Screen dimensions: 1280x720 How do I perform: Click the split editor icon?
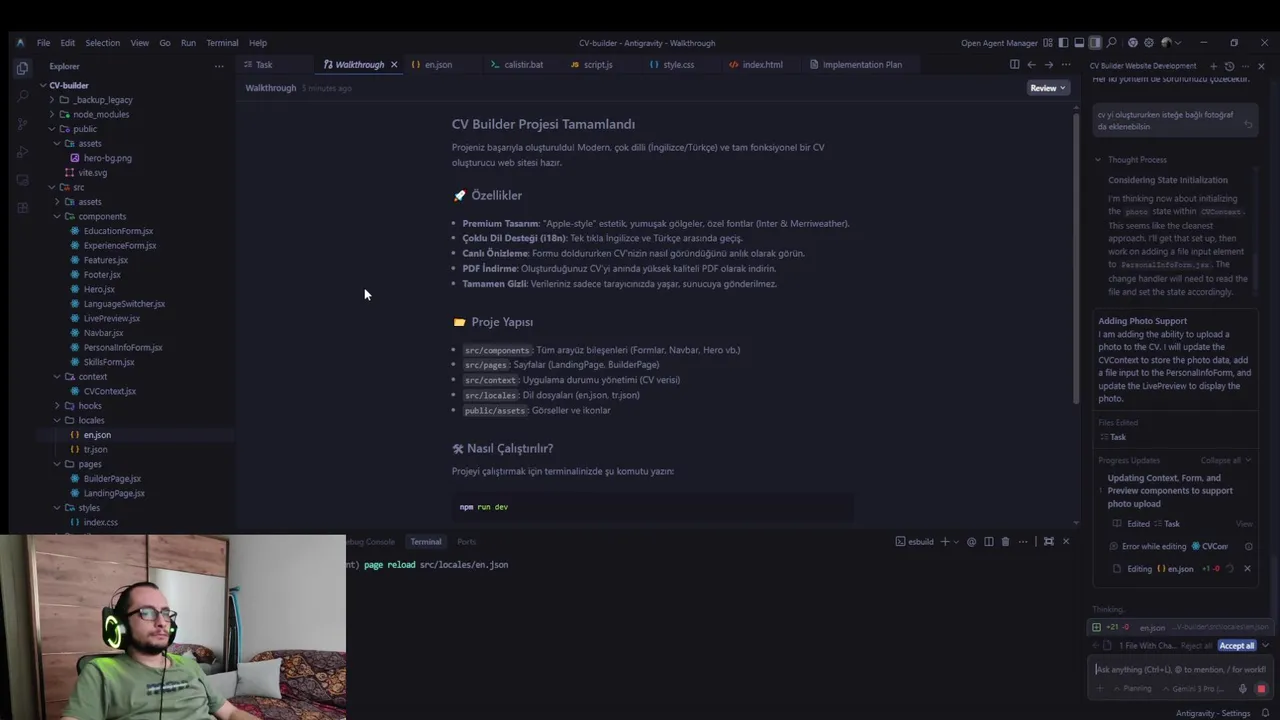point(1014,65)
